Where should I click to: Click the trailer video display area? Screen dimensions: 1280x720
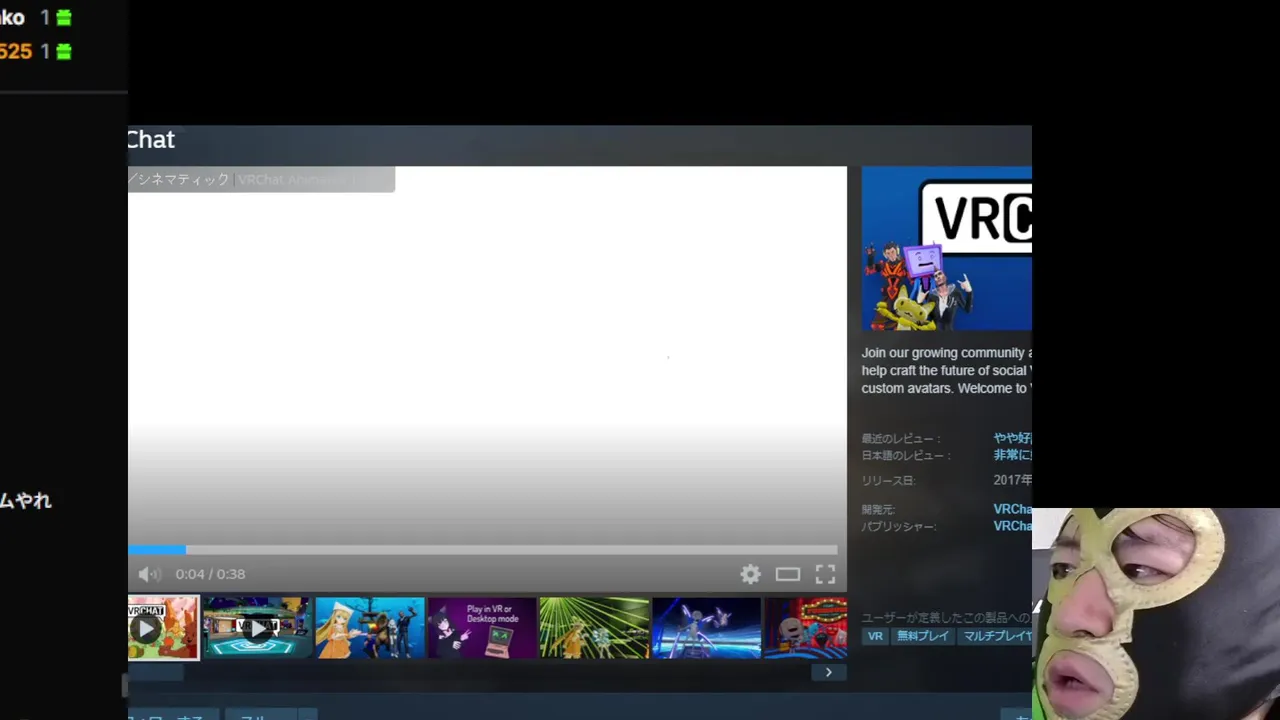pos(487,355)
